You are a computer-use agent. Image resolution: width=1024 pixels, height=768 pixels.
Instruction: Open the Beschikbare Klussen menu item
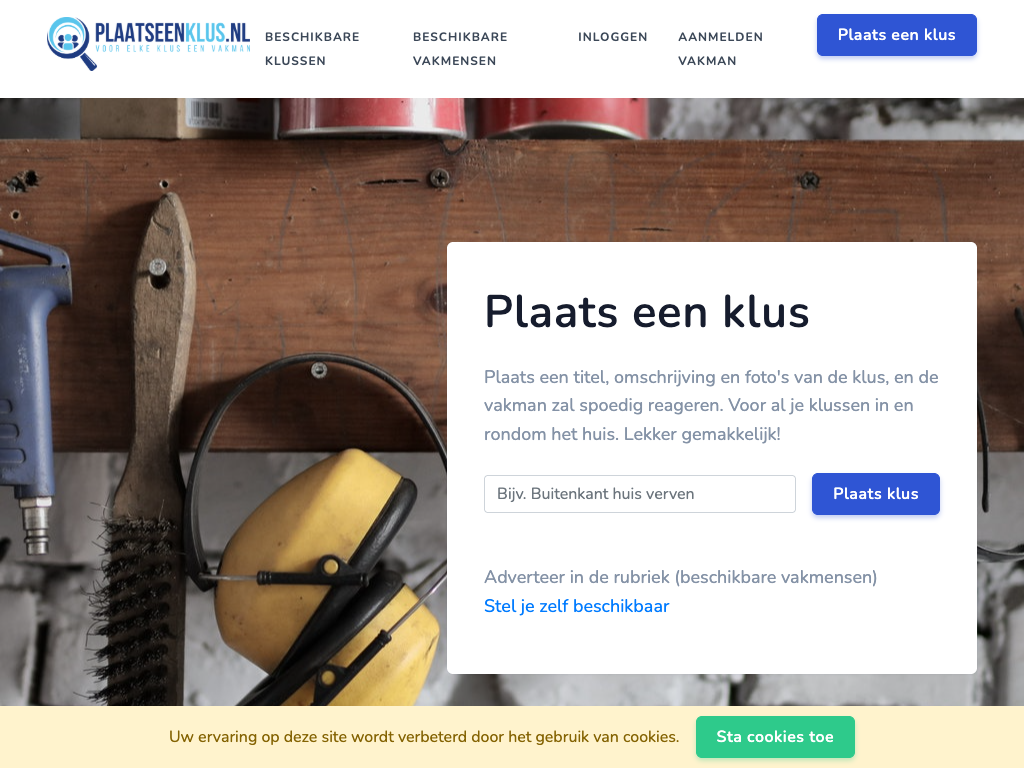pyautogui.click(x=312, y=49)
